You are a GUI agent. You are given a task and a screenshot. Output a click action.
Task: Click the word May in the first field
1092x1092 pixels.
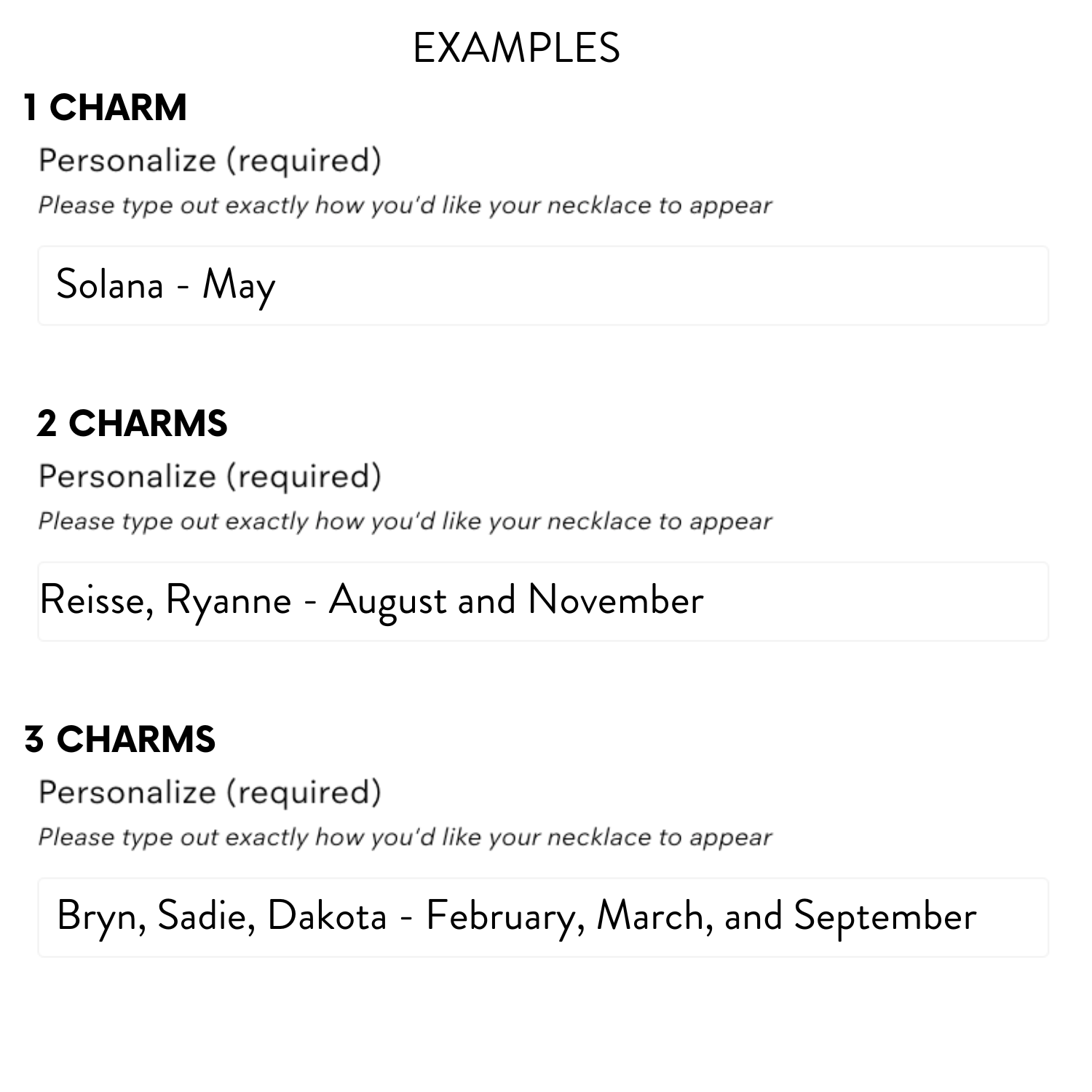tap(239, 285)
